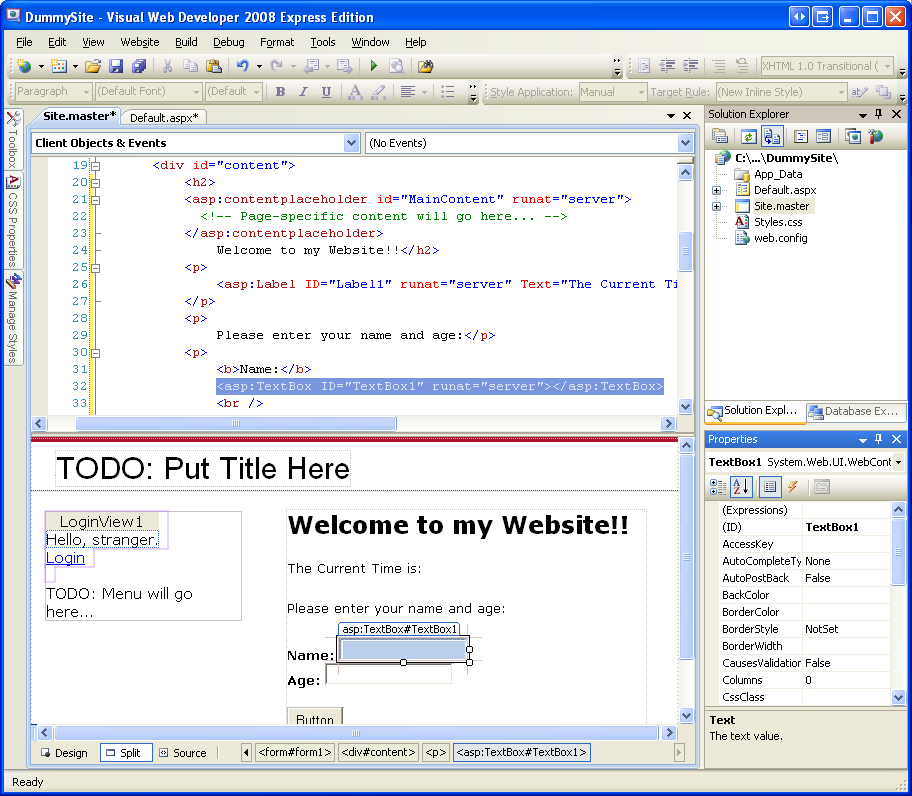Click Categorized view icon in Properties

(718, 487)
